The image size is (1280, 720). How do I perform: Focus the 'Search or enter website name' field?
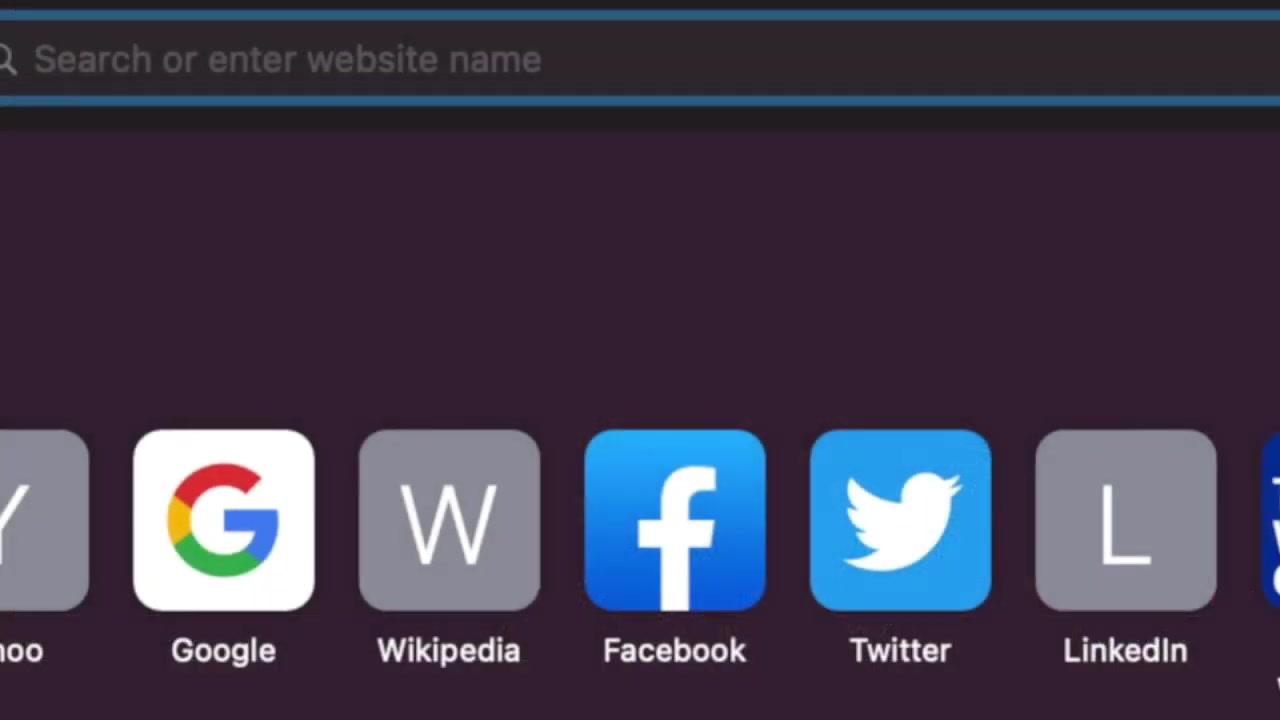640,60
